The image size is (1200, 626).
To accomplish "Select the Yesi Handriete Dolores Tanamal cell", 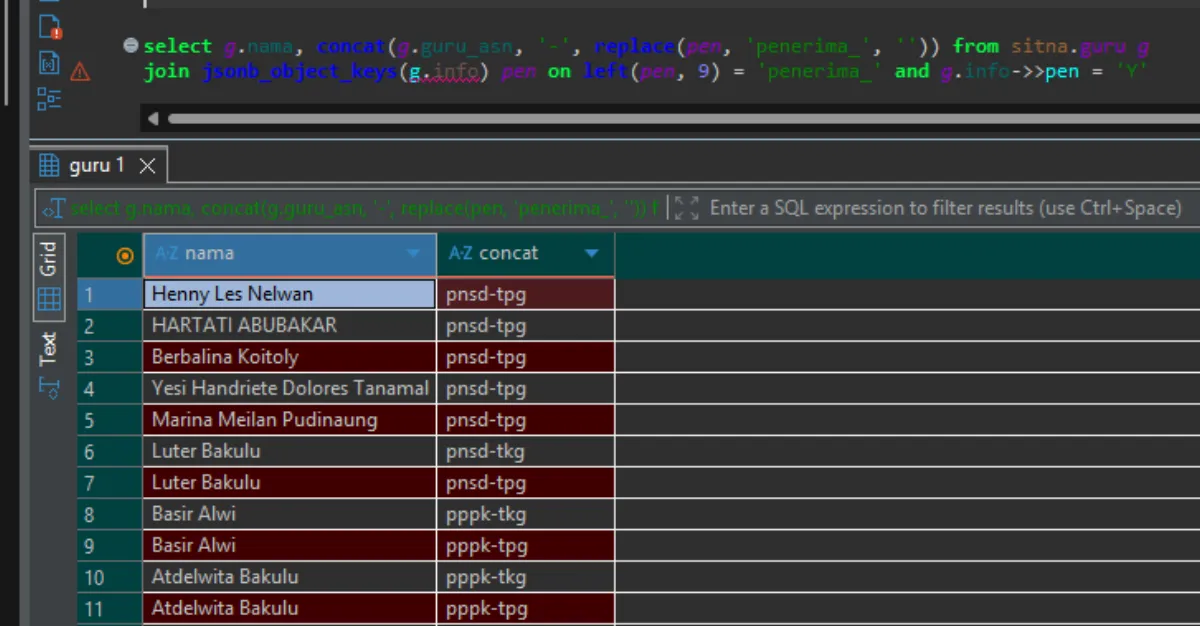I will (x=290, y=388).
